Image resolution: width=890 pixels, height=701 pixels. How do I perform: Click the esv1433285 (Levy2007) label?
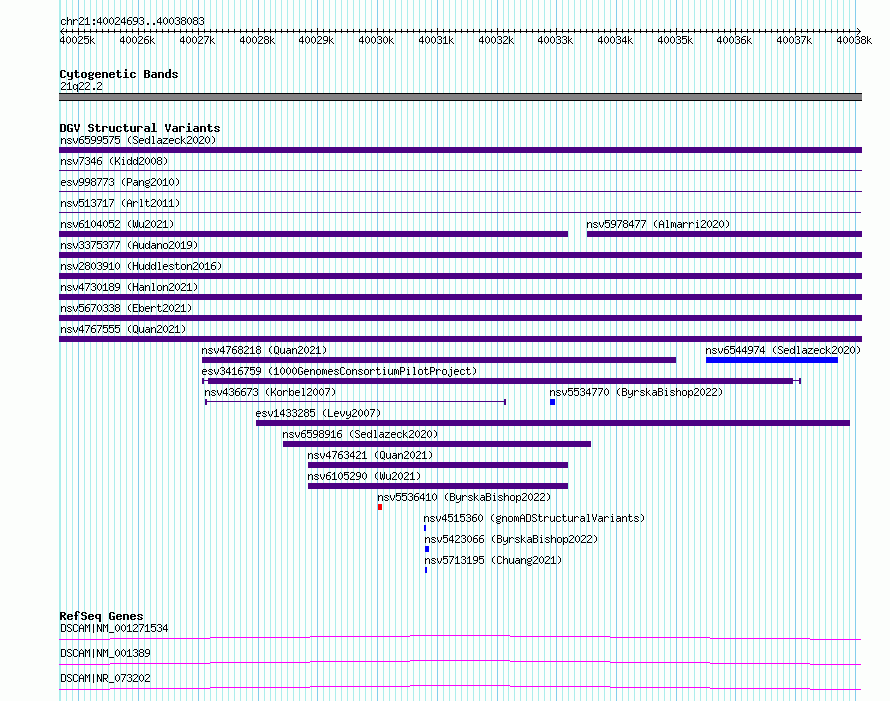pyautogui.click(x=318, y=413)
